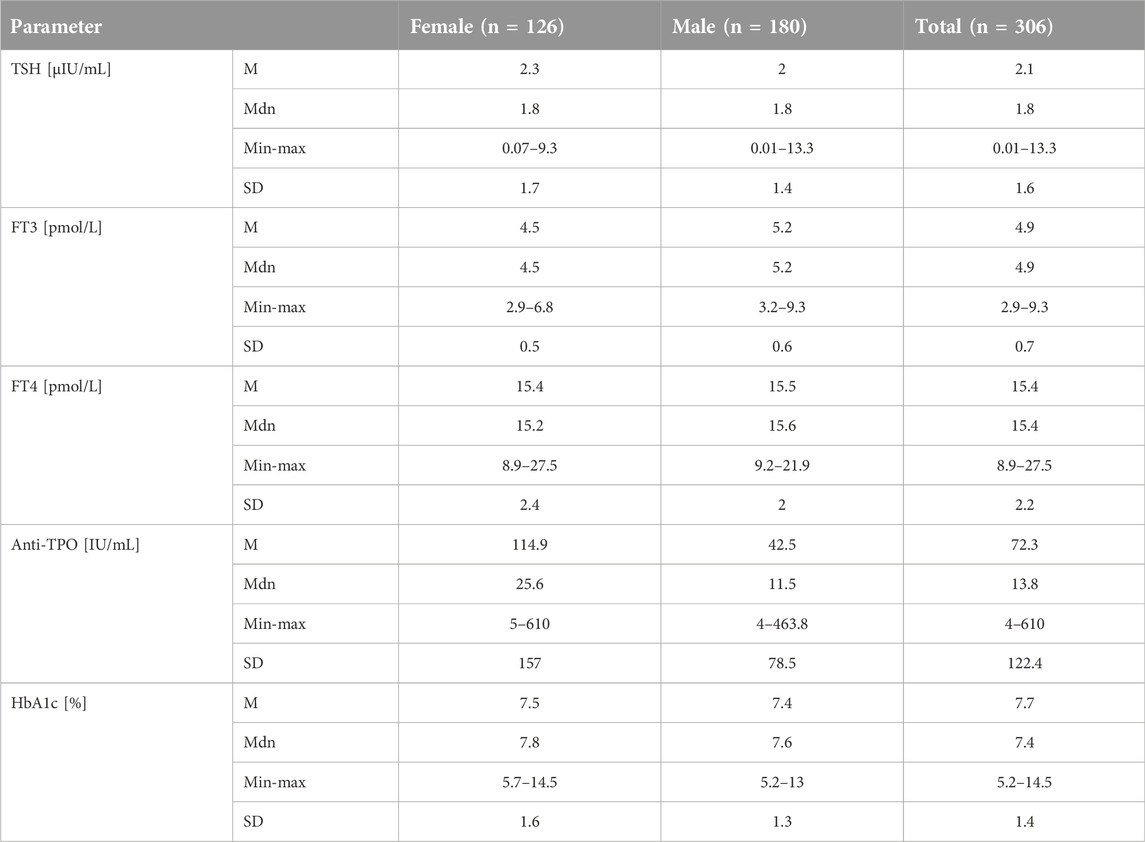This screenshot has height=842, width=1145.
Task: Select the female HbA1c range 5.7–14.5
Action: point(529,782)
